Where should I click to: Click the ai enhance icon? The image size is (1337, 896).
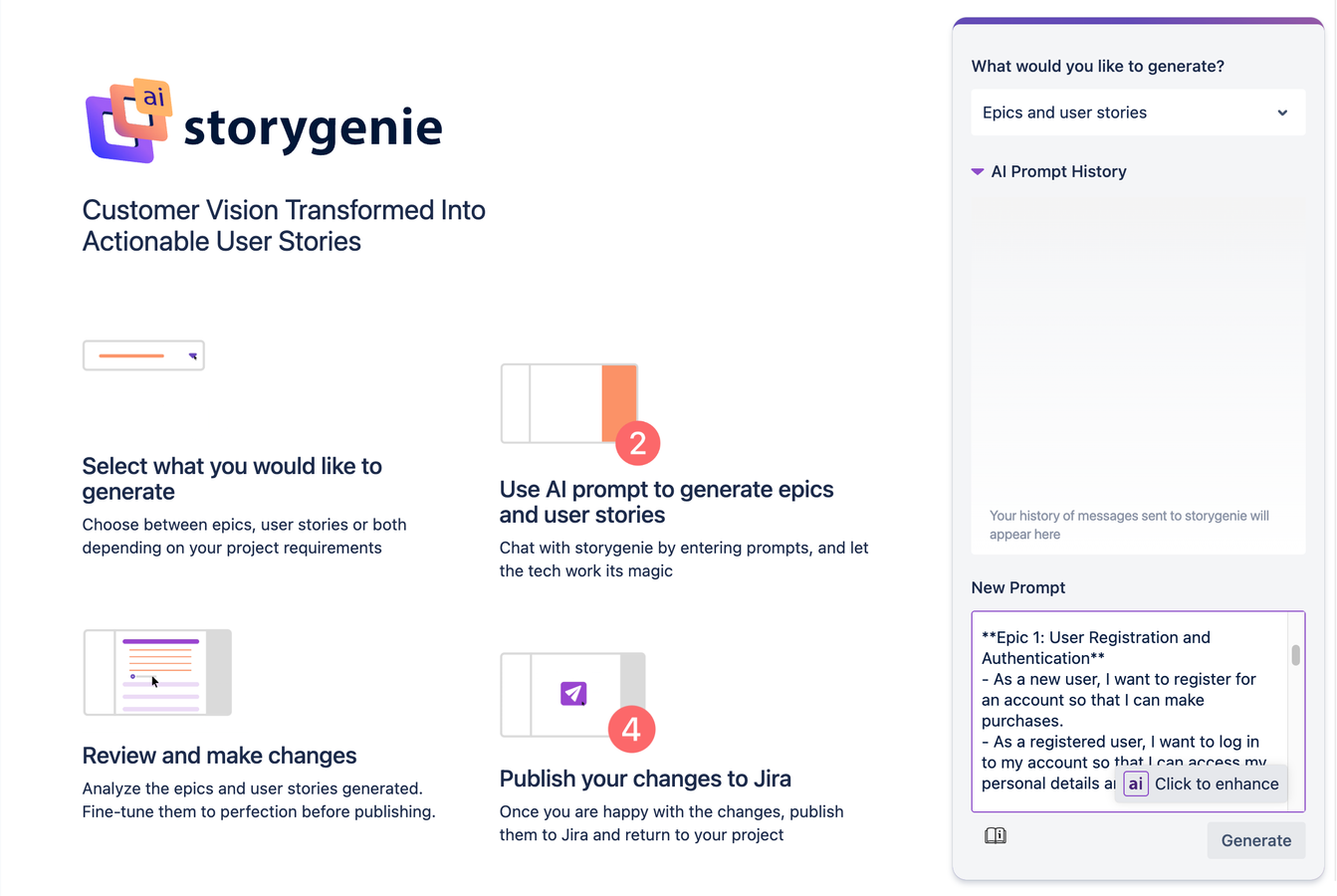(x=1136, y=784)
